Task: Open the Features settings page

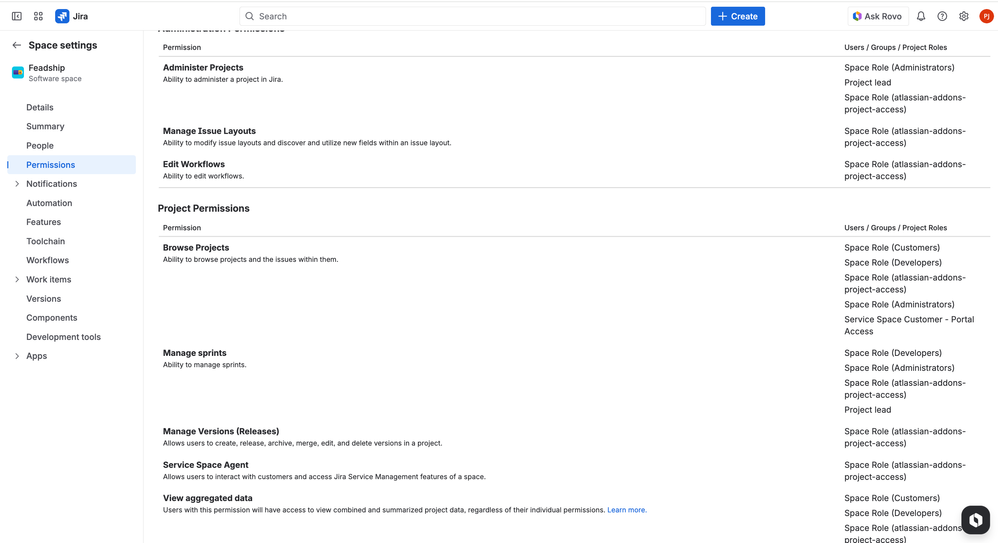Action: (43, 222)
